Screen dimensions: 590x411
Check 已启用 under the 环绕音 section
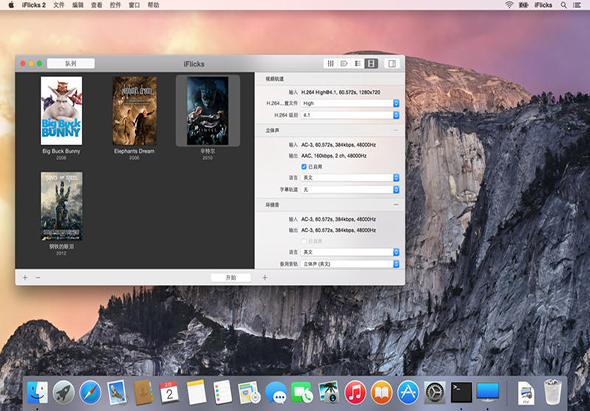pos(304,241)
